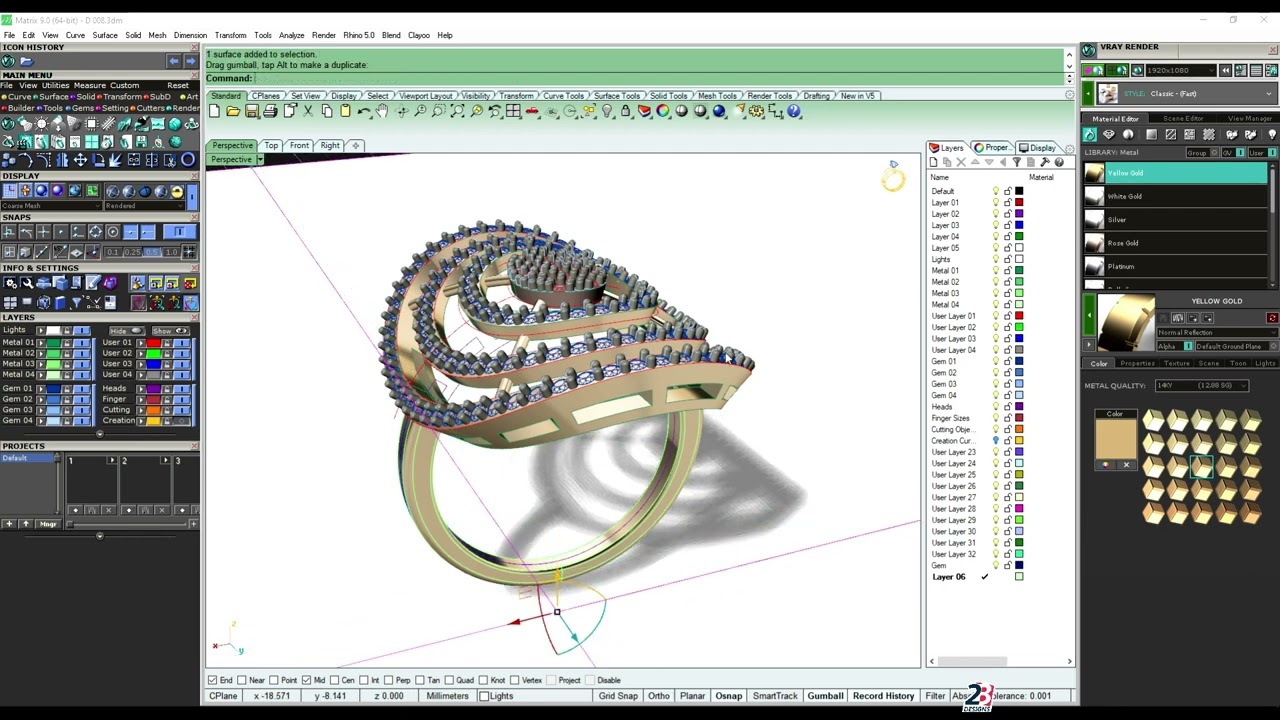1280x720 pixels.
Task: Toggle the End osnap checkbox
Action: pos(212,680)
